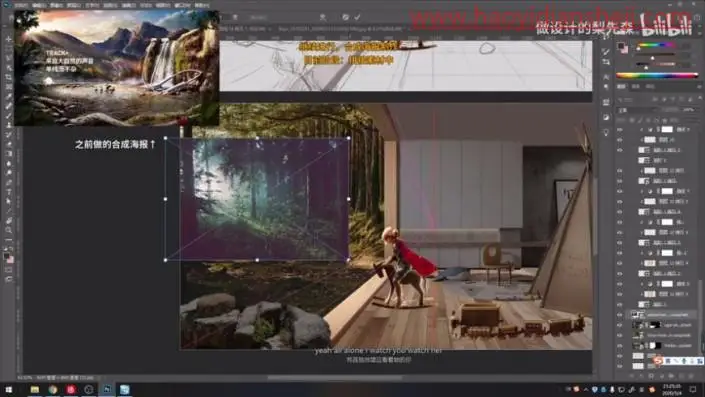
Task: Open the Photoshop app in the Windows taskbar
Action: click(x=107, y=389)
